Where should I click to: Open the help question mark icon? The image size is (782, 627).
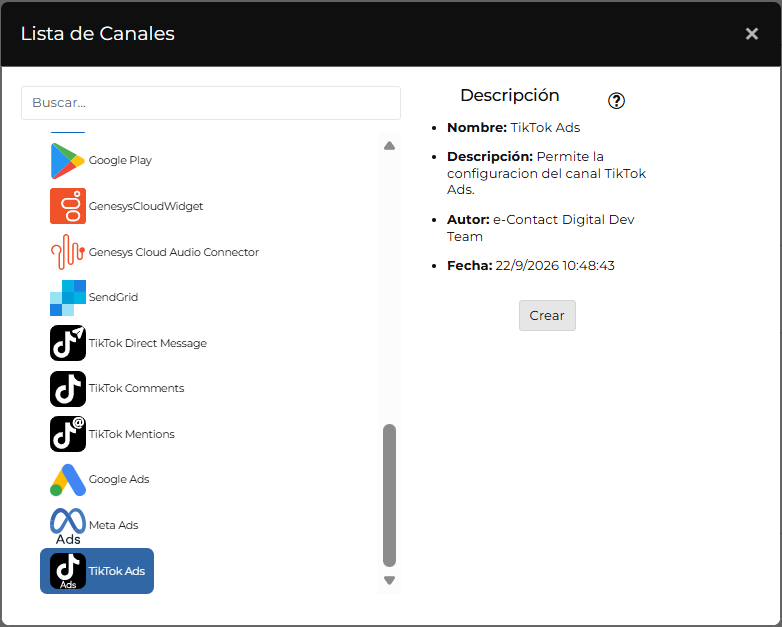(616, 101)
